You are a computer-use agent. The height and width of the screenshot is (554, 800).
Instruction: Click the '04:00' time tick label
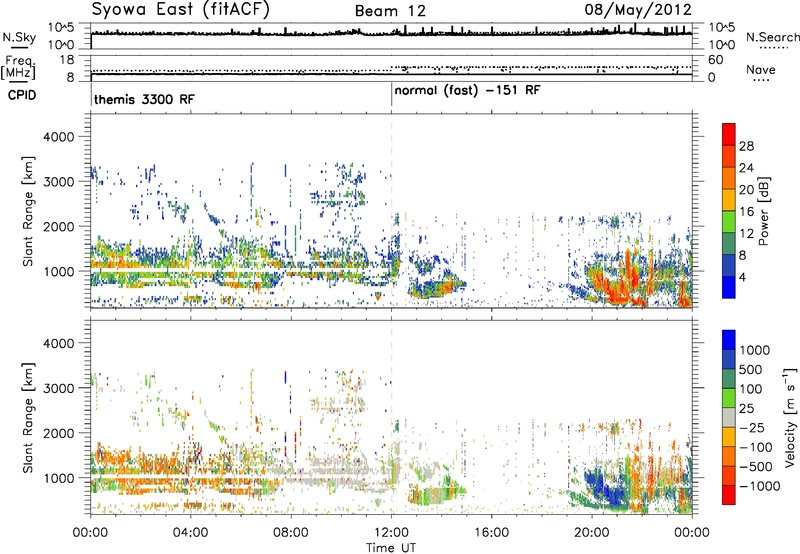(x=190, y=533)
